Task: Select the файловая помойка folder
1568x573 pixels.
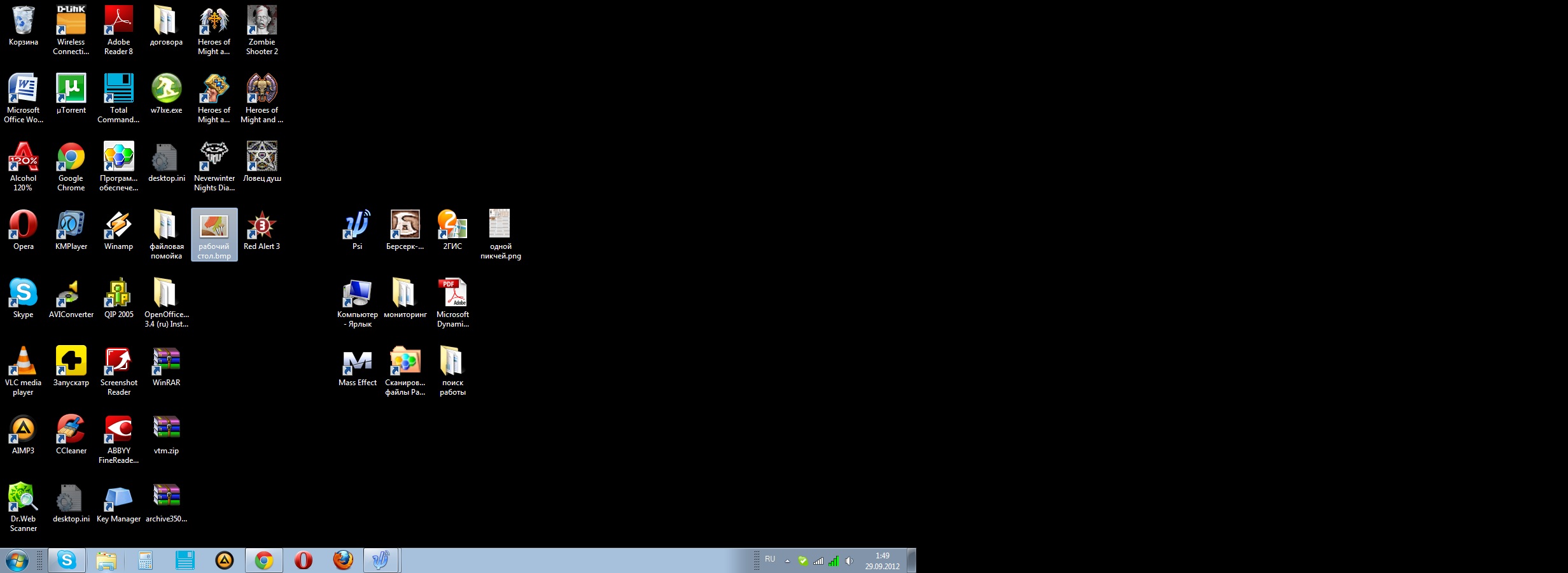Action: [x=166, y=234]
